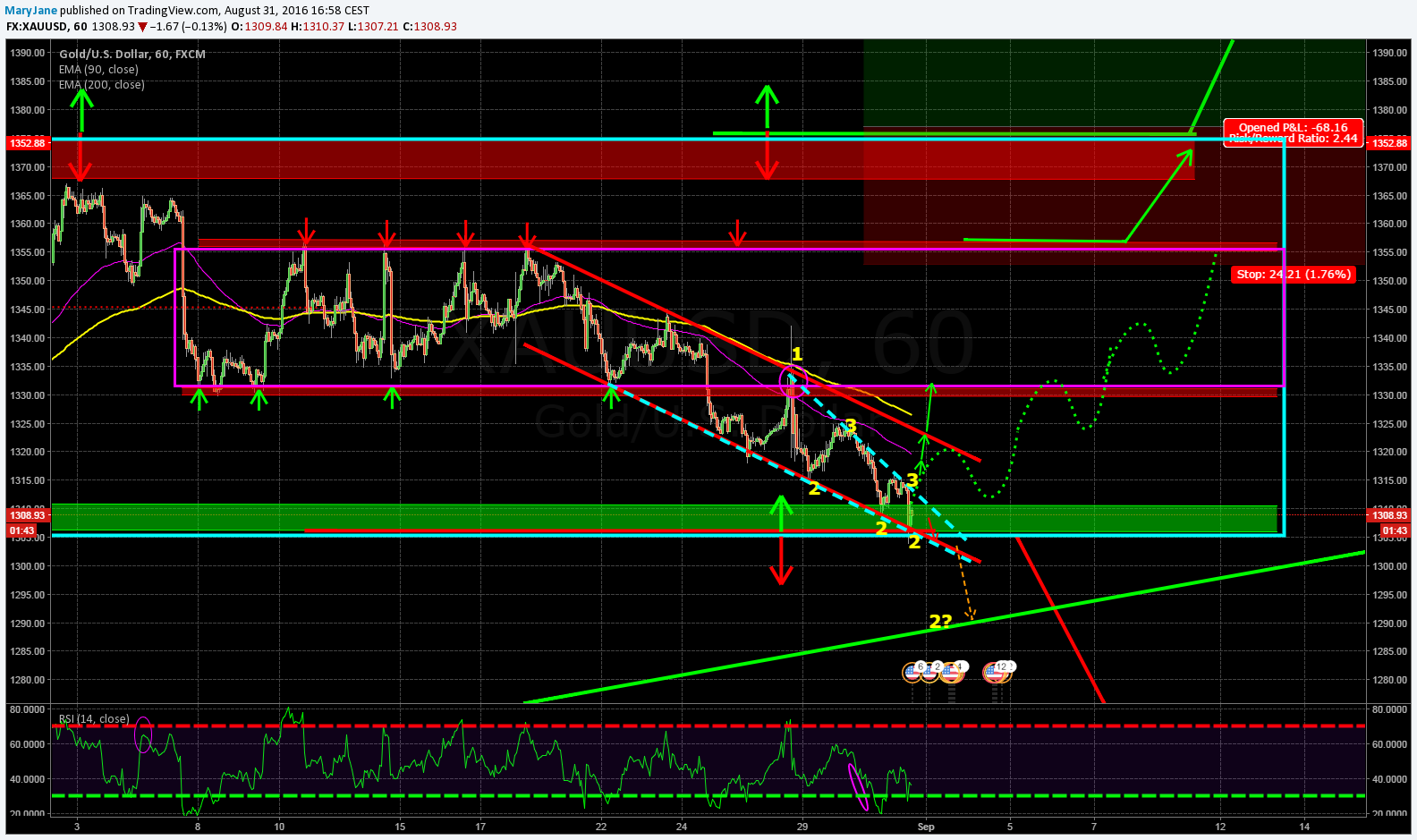Click the close value C:1308.93 in header
Viewport: 1417px width, 840px height.
(429, 26)
